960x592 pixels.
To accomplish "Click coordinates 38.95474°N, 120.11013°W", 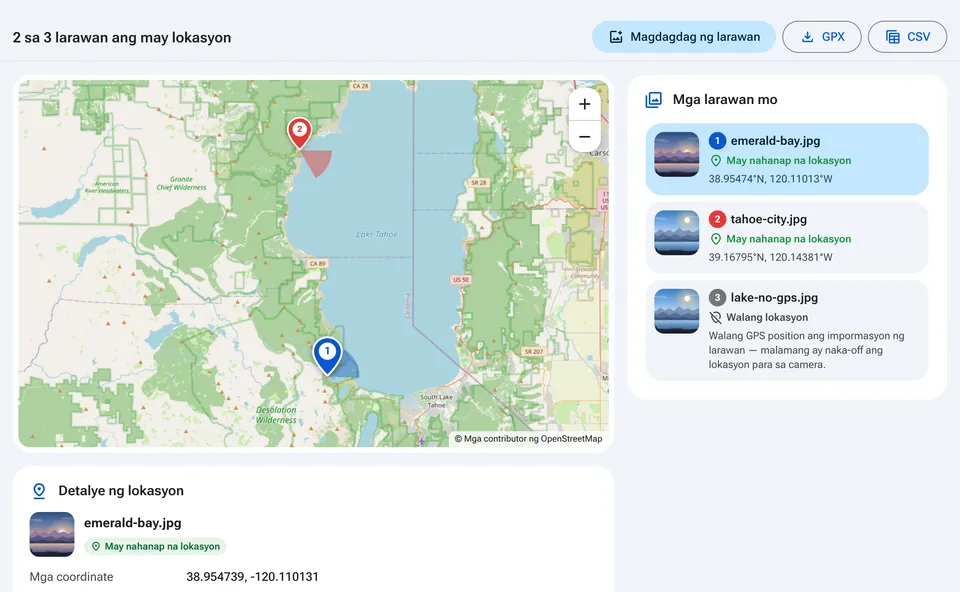I will coord(770,179).
